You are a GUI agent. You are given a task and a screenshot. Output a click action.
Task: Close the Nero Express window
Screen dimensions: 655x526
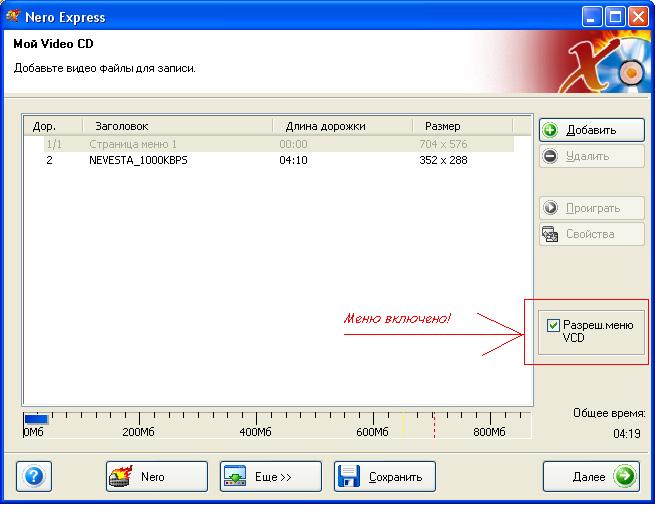click(639, 17)
